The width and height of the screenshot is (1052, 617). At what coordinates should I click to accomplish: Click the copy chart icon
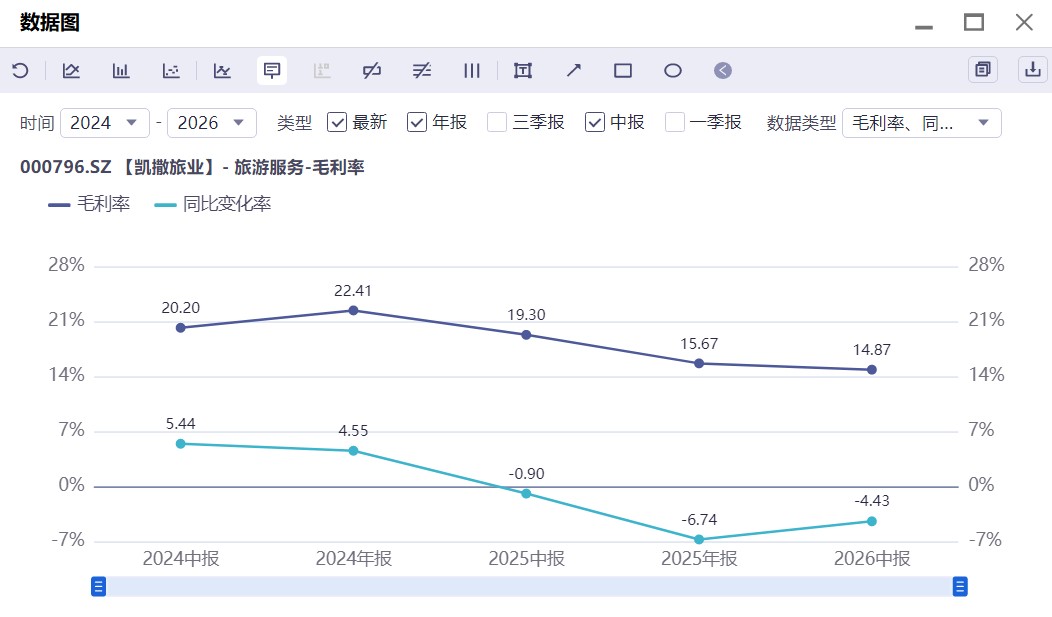click(x=983, y=70)
